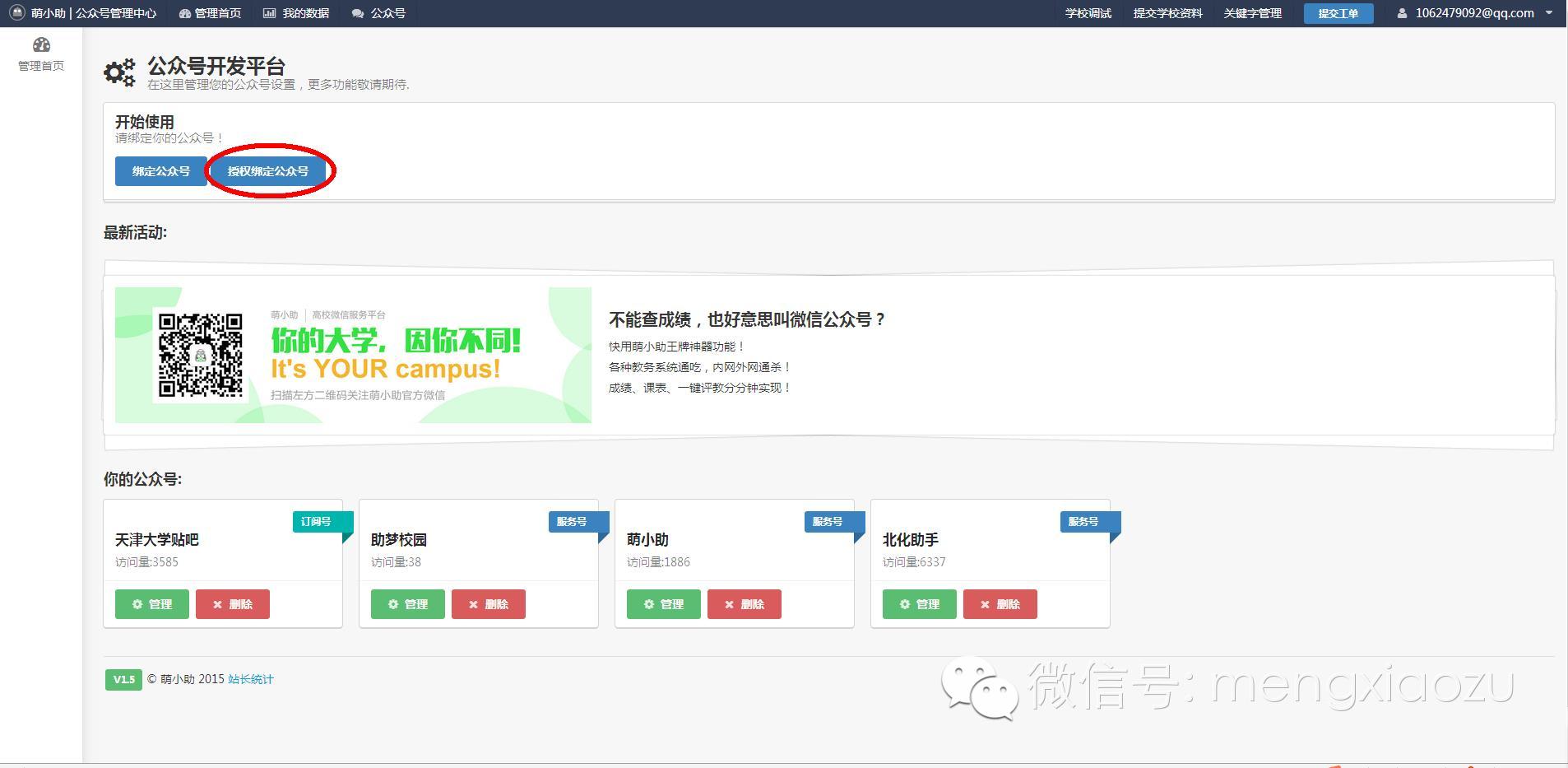Click the 访问量:3585 text
This screenshot has height=768, width=1568.
point(146,562)
